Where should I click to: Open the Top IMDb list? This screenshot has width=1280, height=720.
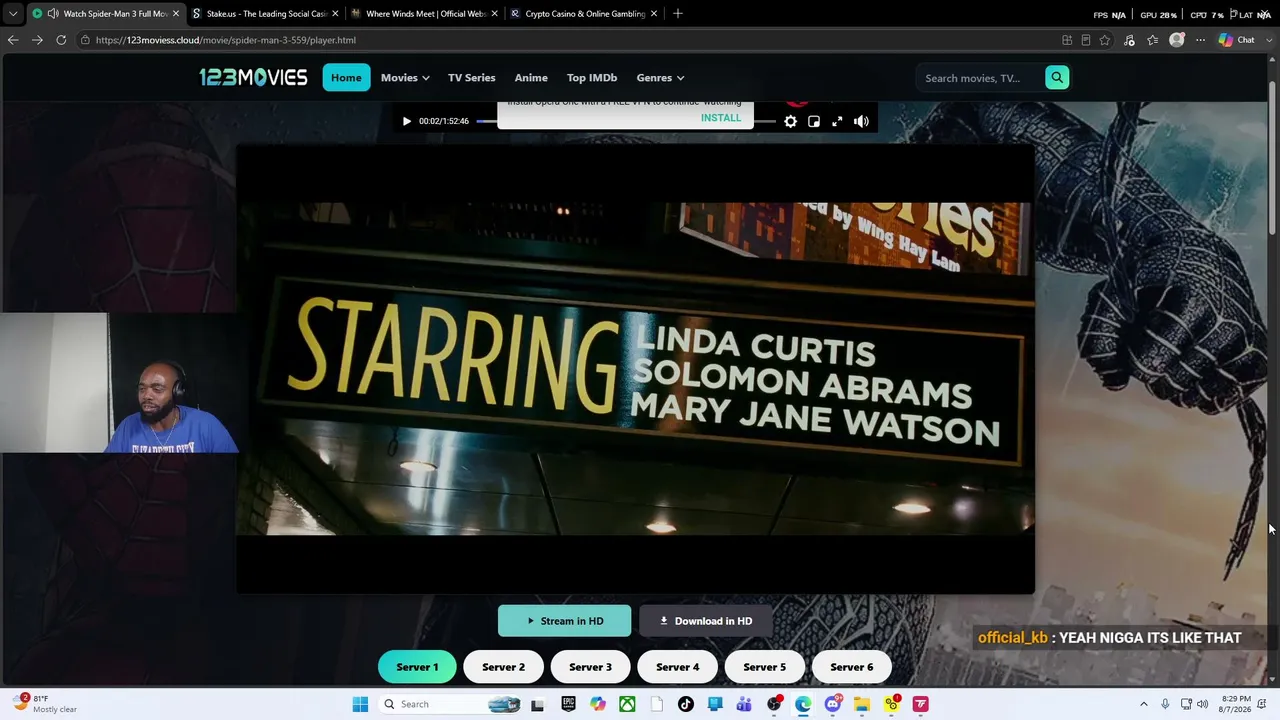(x=592, y=77)
